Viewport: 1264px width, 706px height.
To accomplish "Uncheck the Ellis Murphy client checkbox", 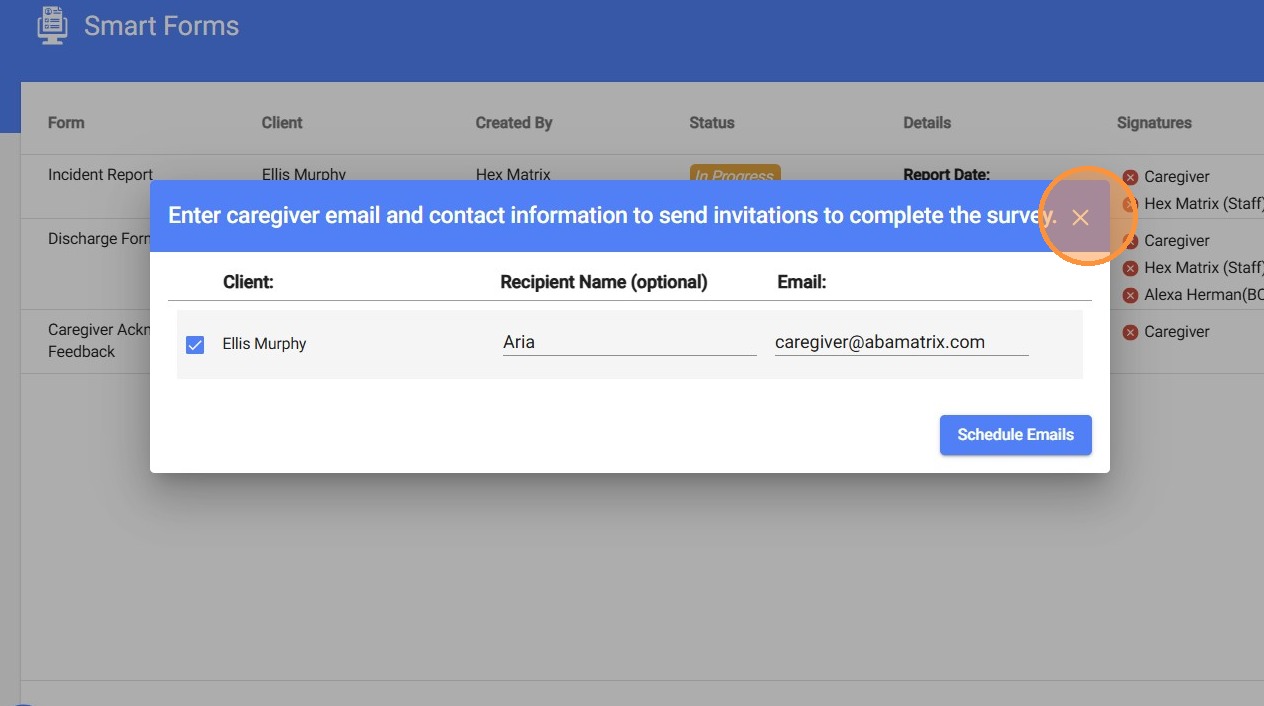I will pyautogui.click(x=195, y=345).
